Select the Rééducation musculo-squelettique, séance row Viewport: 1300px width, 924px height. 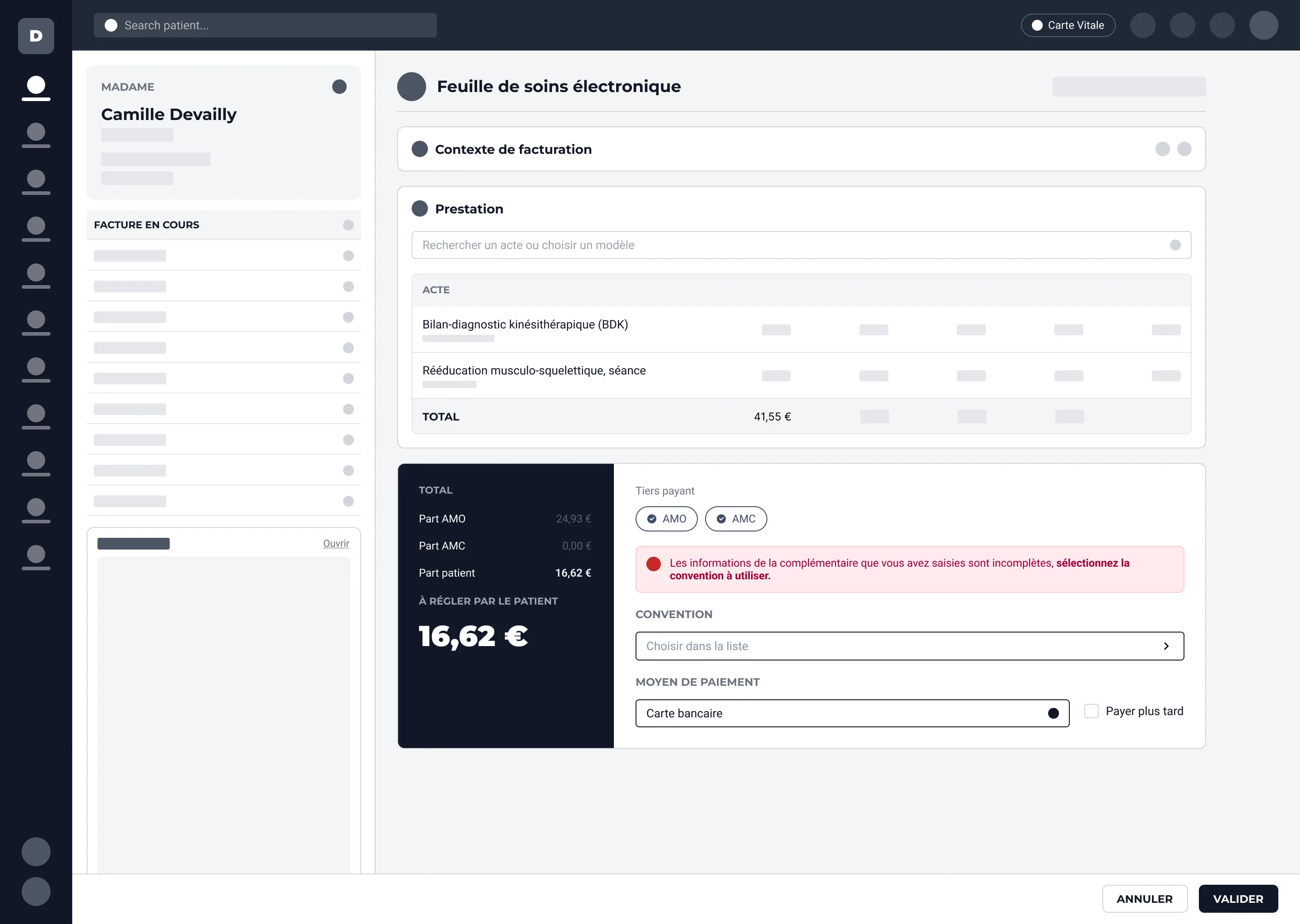(x=801, y=375)
